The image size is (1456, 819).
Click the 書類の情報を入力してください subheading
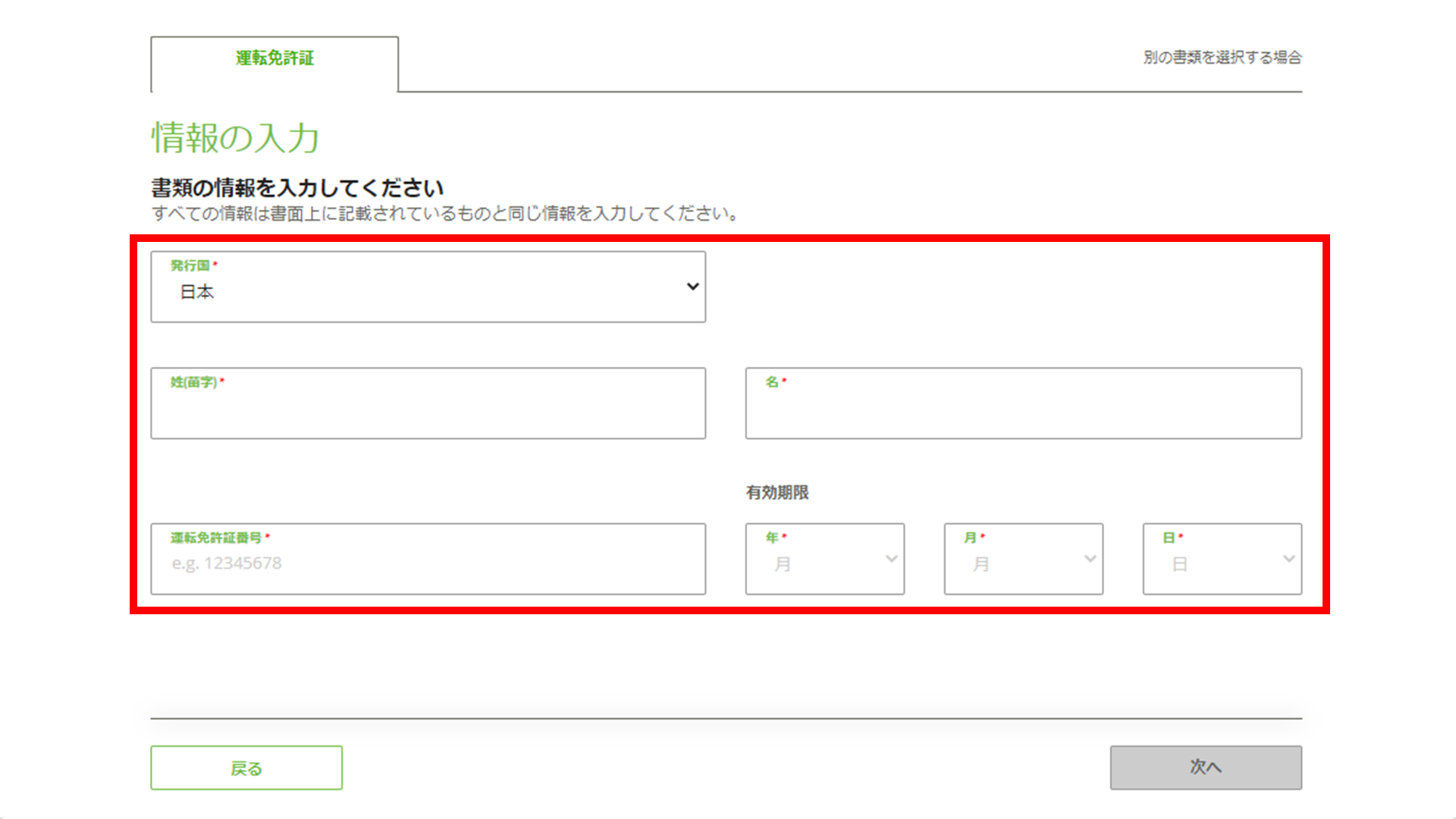tap(297, 188)
